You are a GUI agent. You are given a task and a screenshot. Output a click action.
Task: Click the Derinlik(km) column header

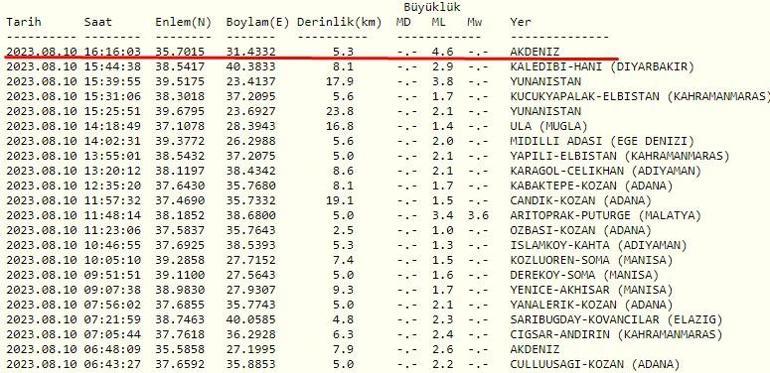(339, 22)
